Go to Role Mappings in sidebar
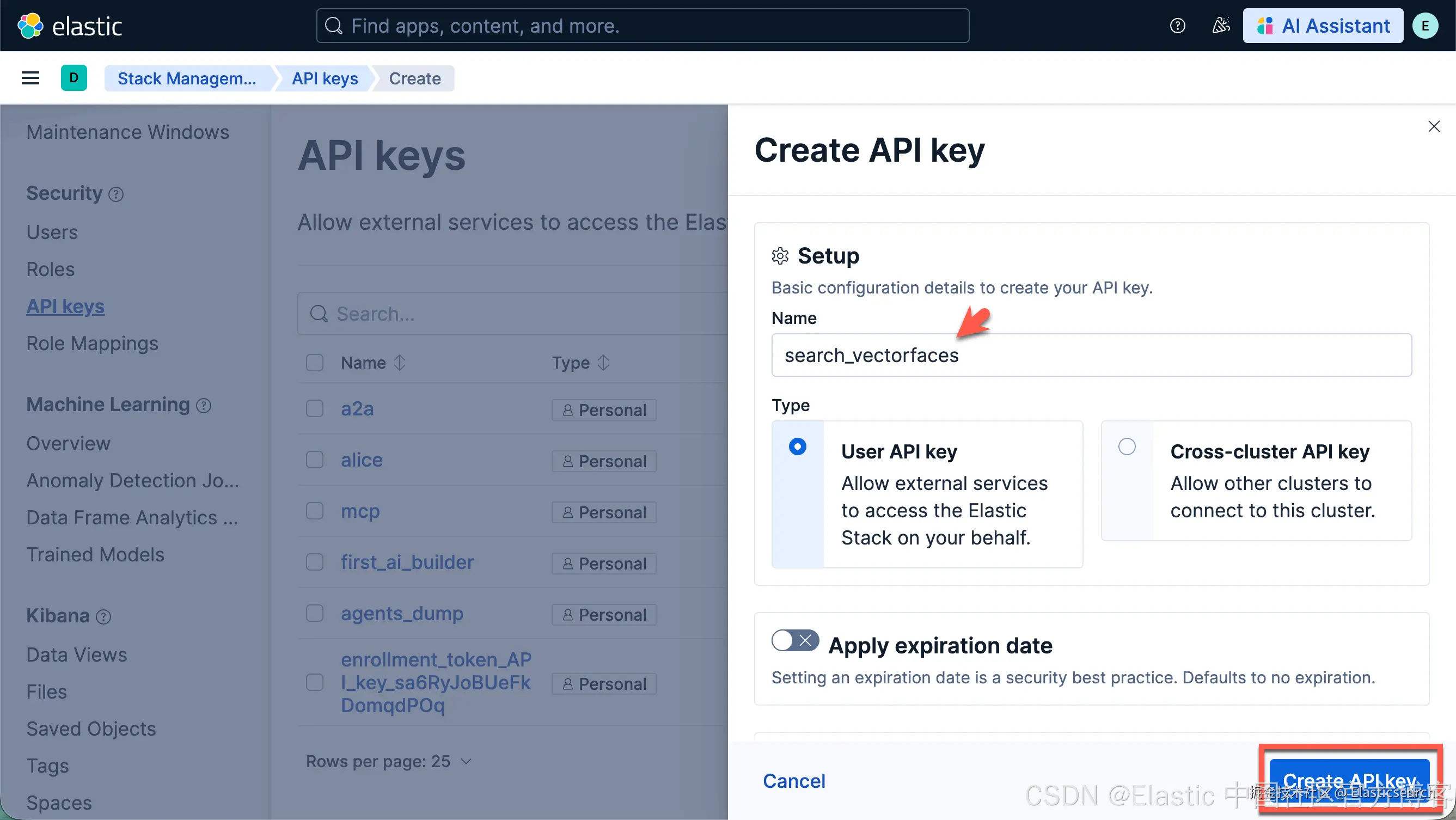 point(92,344)
